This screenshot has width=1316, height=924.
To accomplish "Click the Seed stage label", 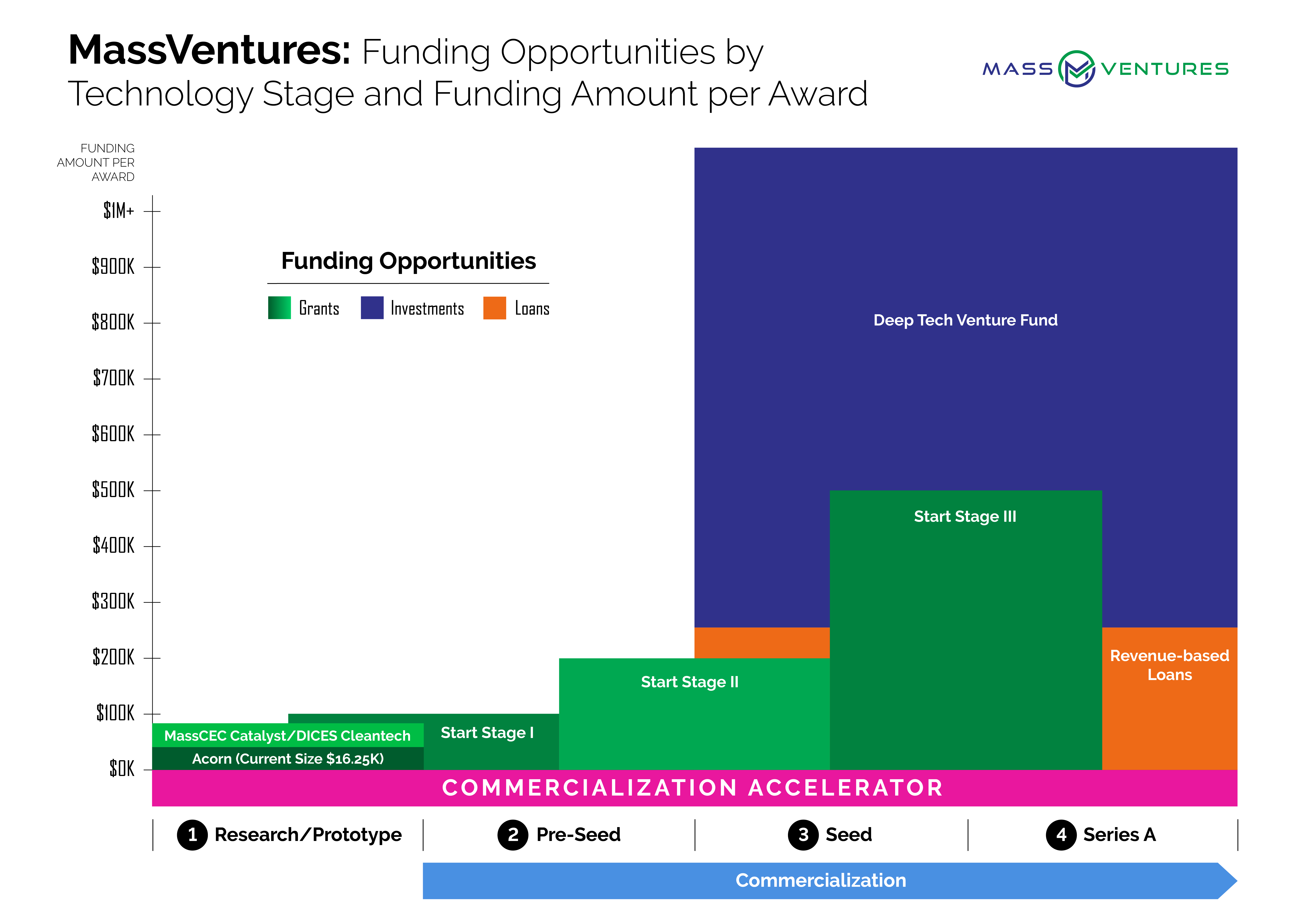I will click(849, 835).
